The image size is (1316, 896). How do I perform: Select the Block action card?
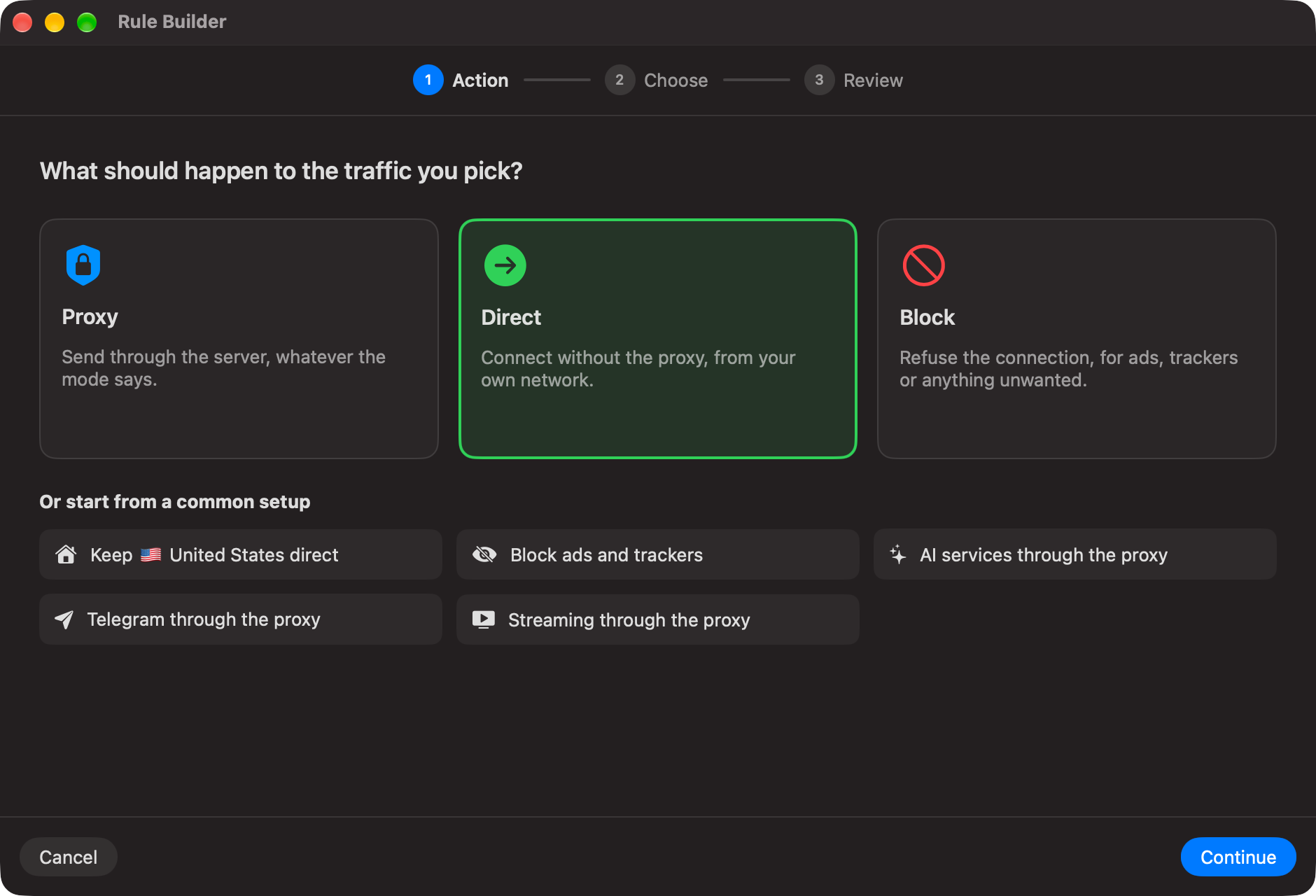(1077, 339)
